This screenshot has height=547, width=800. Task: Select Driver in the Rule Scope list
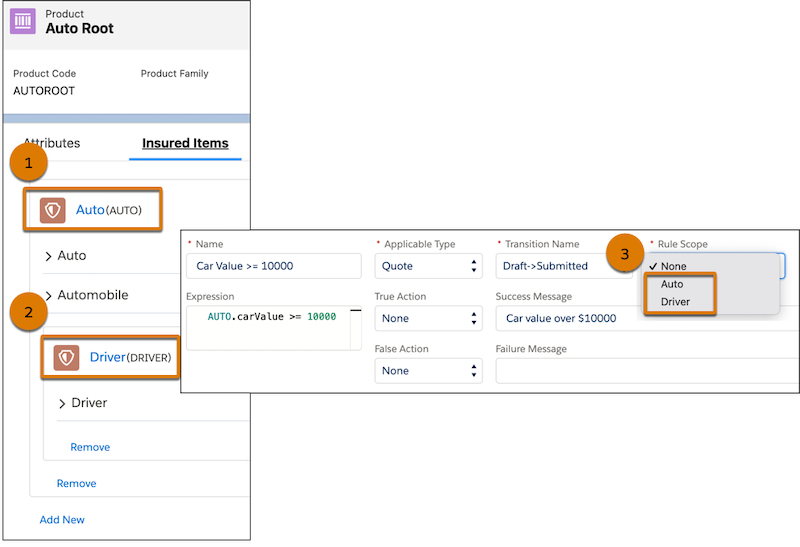(x=675, y=302)
